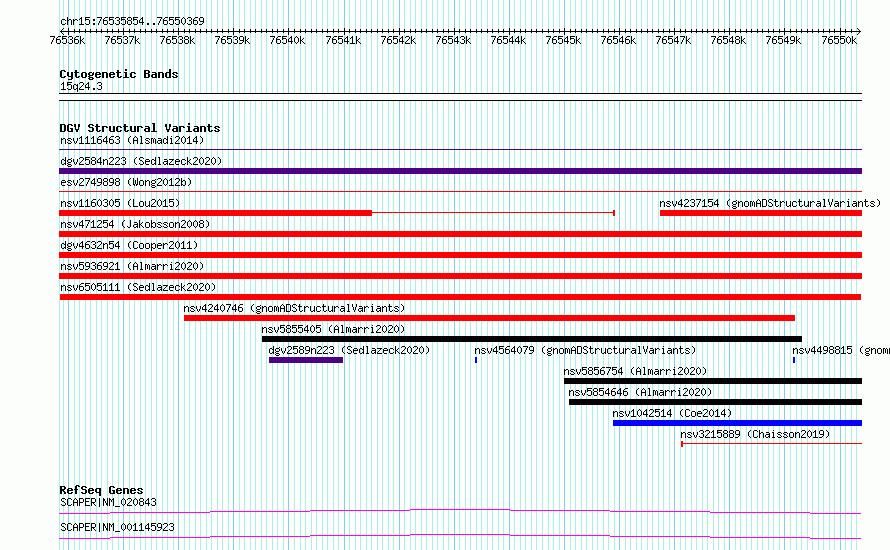890x550 pixels.
Task: Select the 76550k ruler tick label
Action: (x=839, y=40)
